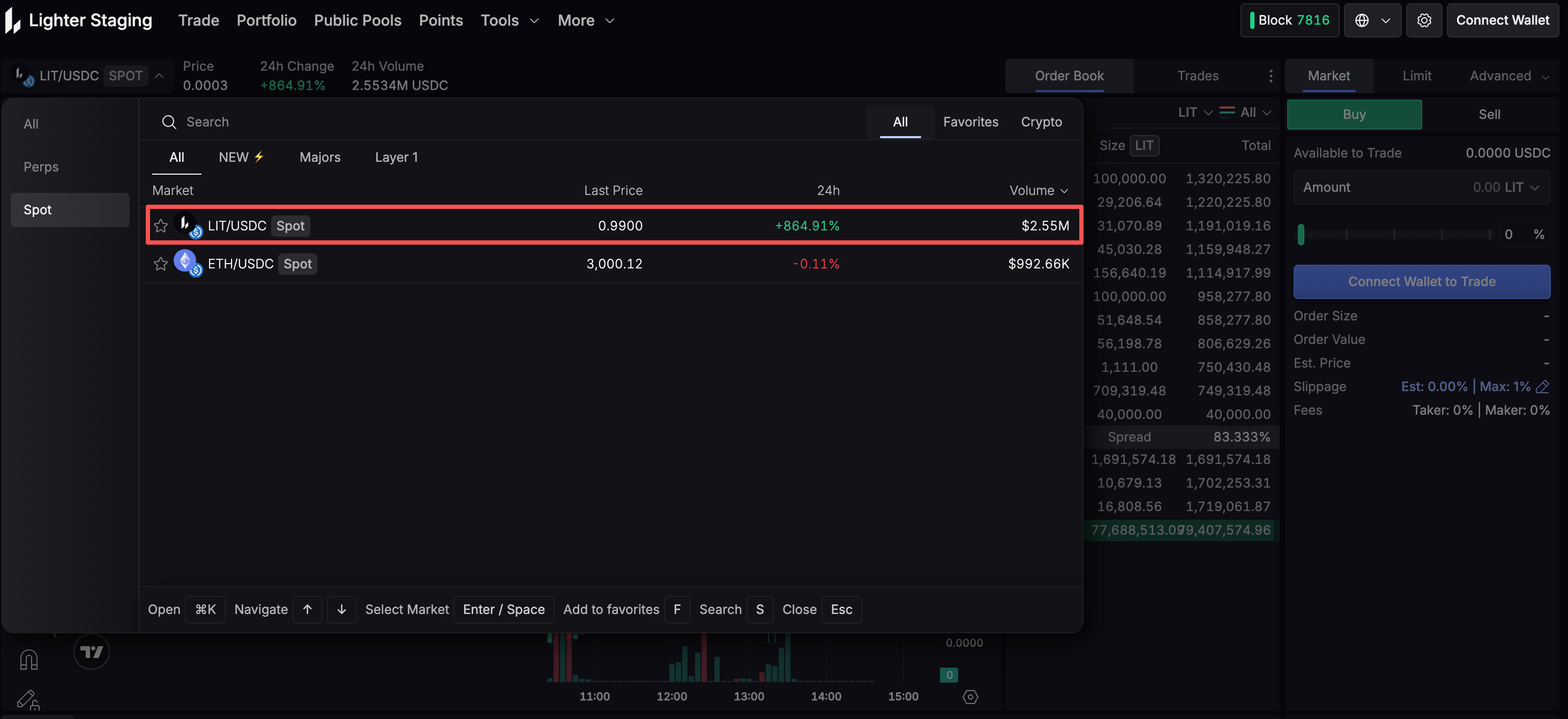The image size is (1568, 719).
Task: Click the pencil lock drawing icon
Action: tap(28, 700)
